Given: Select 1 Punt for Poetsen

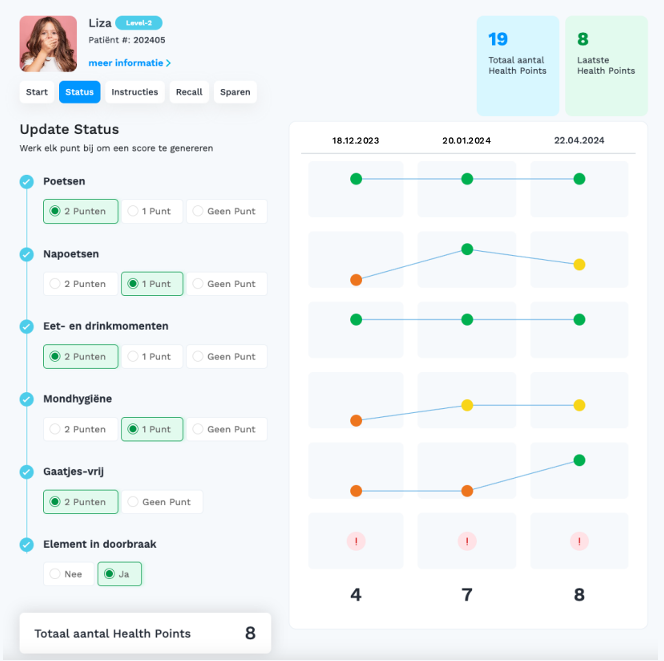Looking at the screenshot, I should pos(152,211).
